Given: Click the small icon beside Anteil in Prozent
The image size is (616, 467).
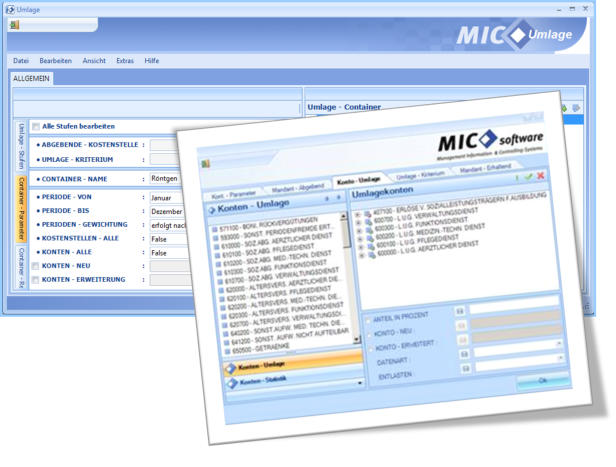Looking at the screenshot, I should (x=460, y=311).
